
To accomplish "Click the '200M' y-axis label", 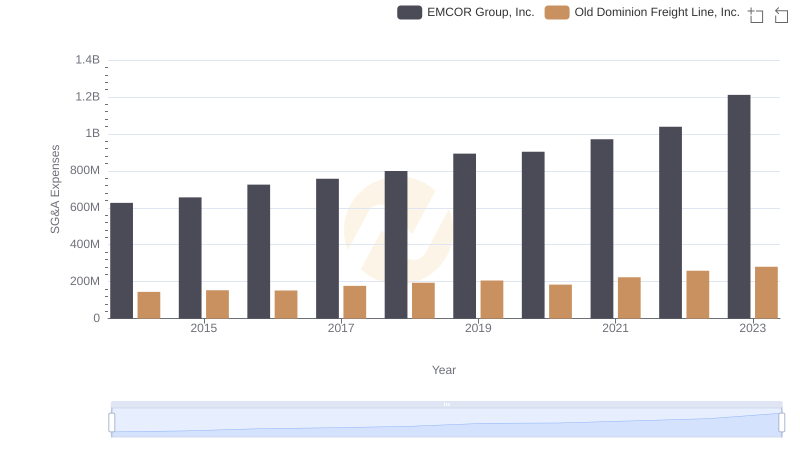I will point(85,281).
